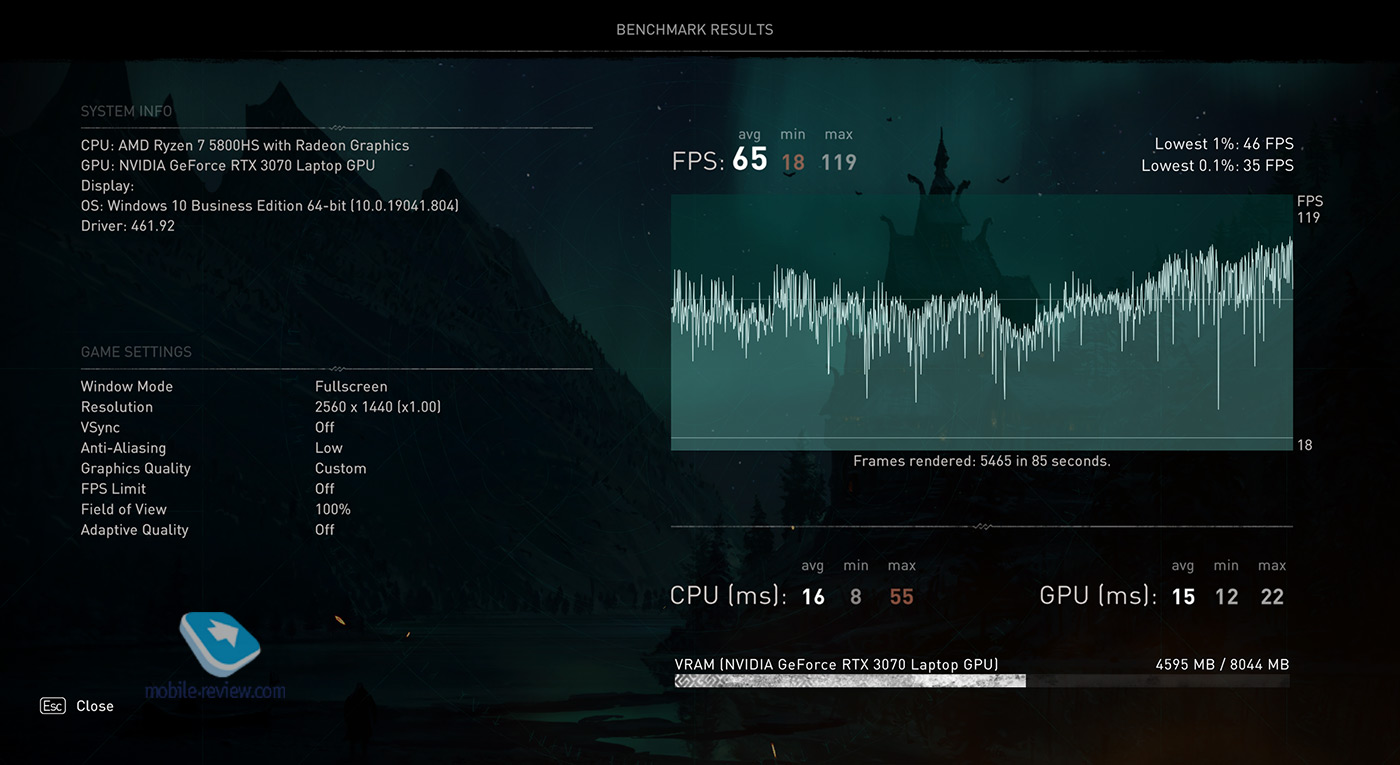
Task: Click the CPU average value 16
Action: 813,597
